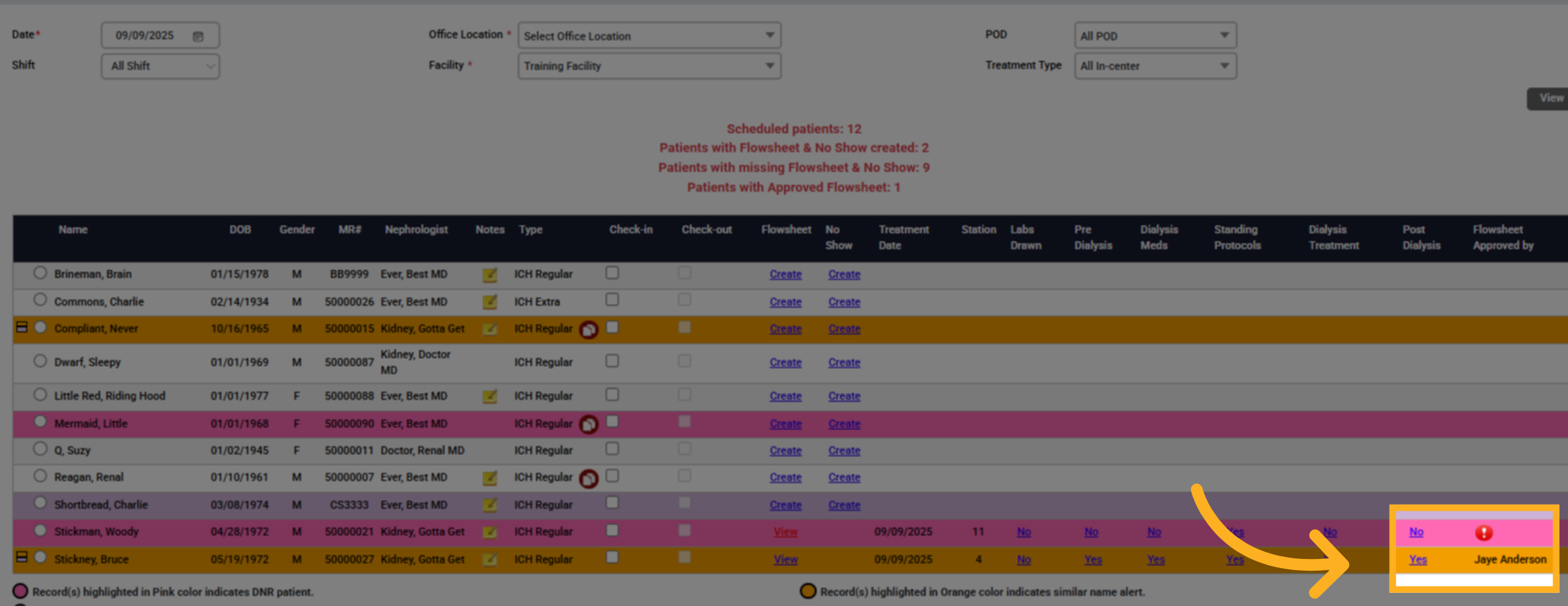Open notes icon for Stickney, Bruce

489,560
